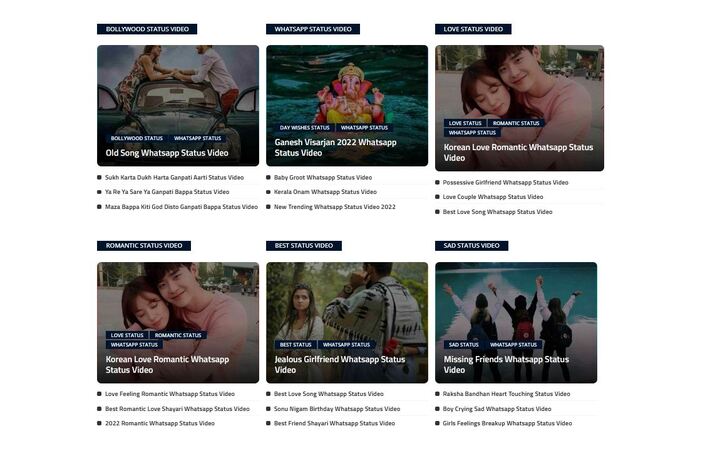Open the Jealous Girlfriend Whatsapp Status Video card
Screen dimensions: 720x461
click(x=347, y=322)
